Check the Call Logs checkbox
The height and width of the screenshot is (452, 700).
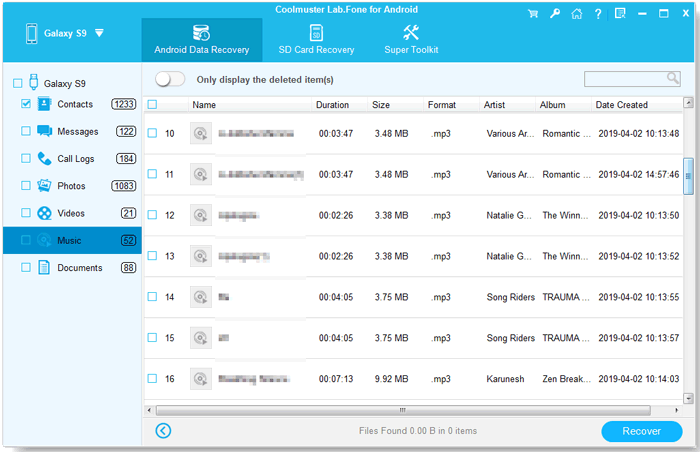26,158
